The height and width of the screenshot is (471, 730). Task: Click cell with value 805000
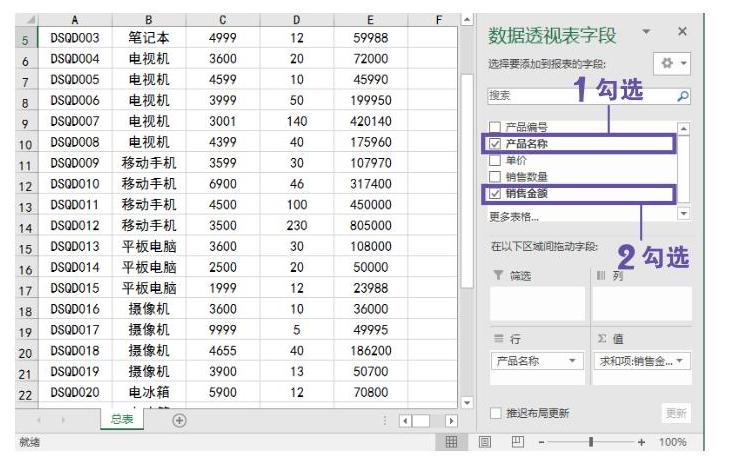point(370,225)
